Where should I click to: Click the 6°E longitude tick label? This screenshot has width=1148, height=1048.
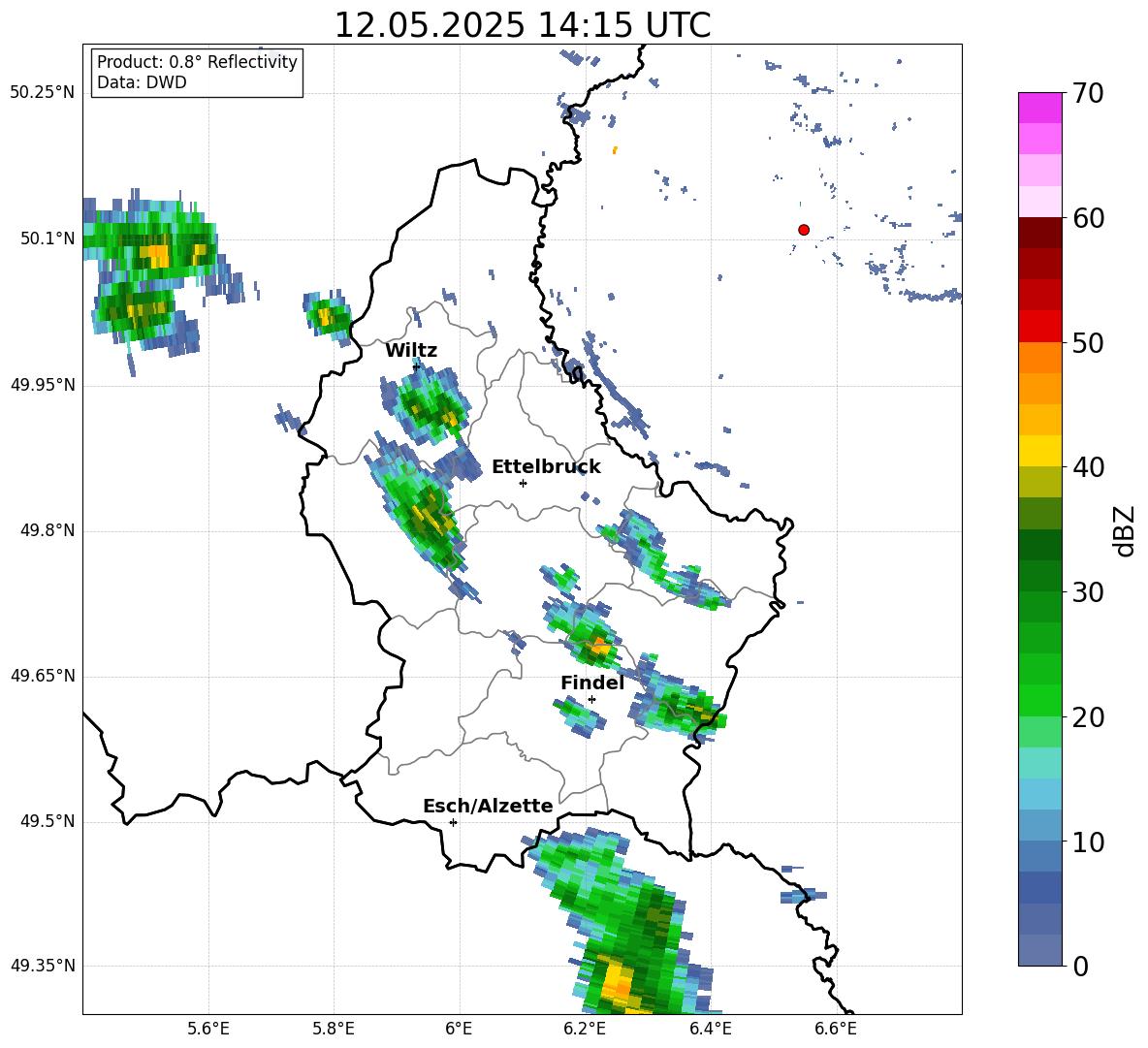click(459, 1029)
